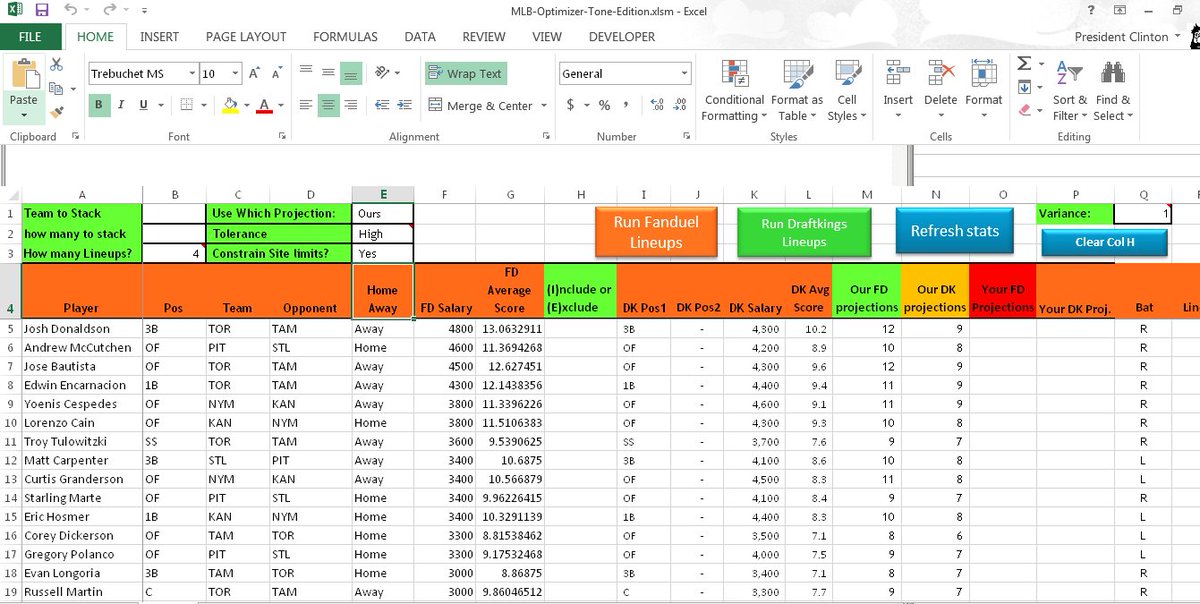Click the Clear Col H button

click(x=1105, y=242)
